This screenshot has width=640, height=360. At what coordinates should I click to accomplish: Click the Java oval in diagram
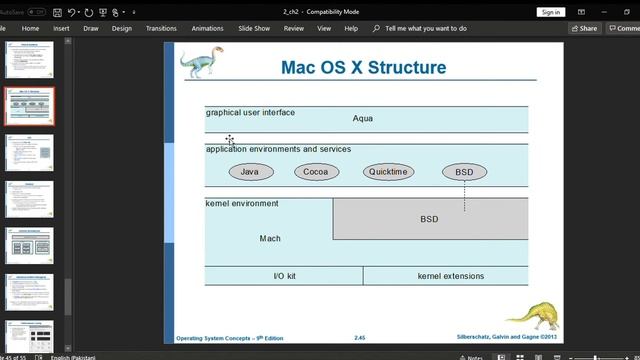click(251, 172)
